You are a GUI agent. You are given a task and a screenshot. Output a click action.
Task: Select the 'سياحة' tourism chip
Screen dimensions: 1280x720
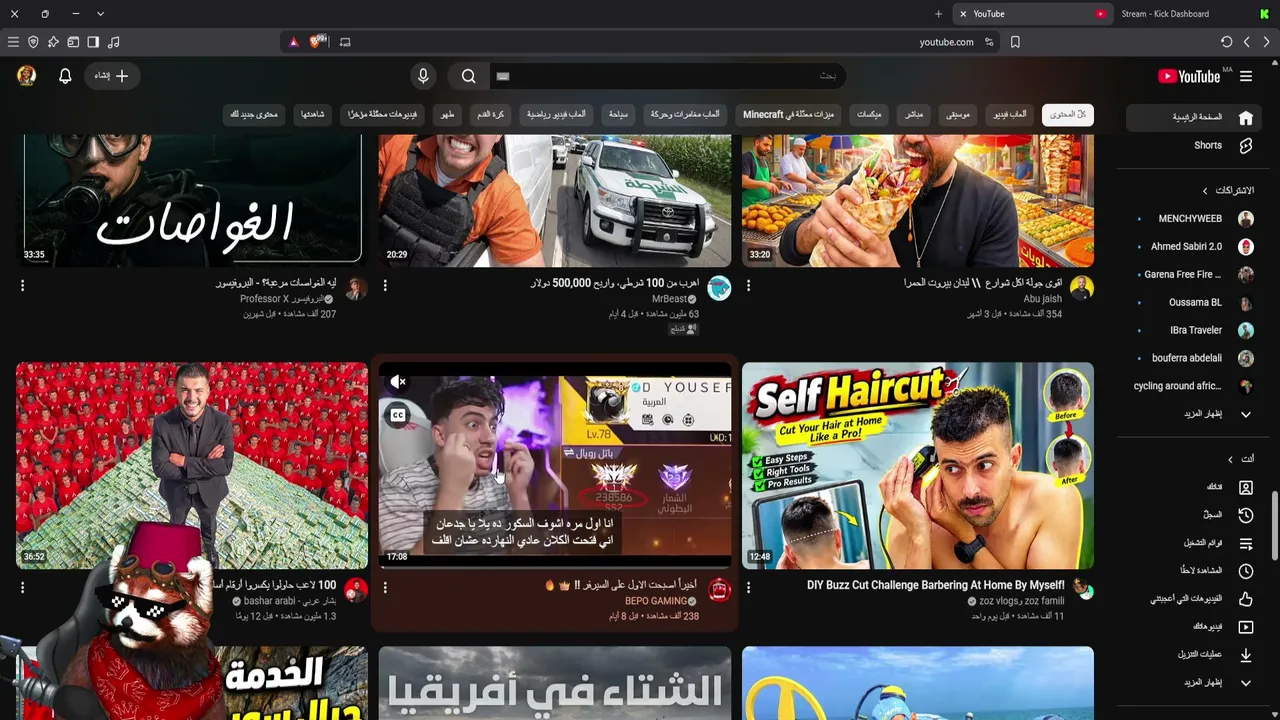pyautogui.click(x=619, y=115)
